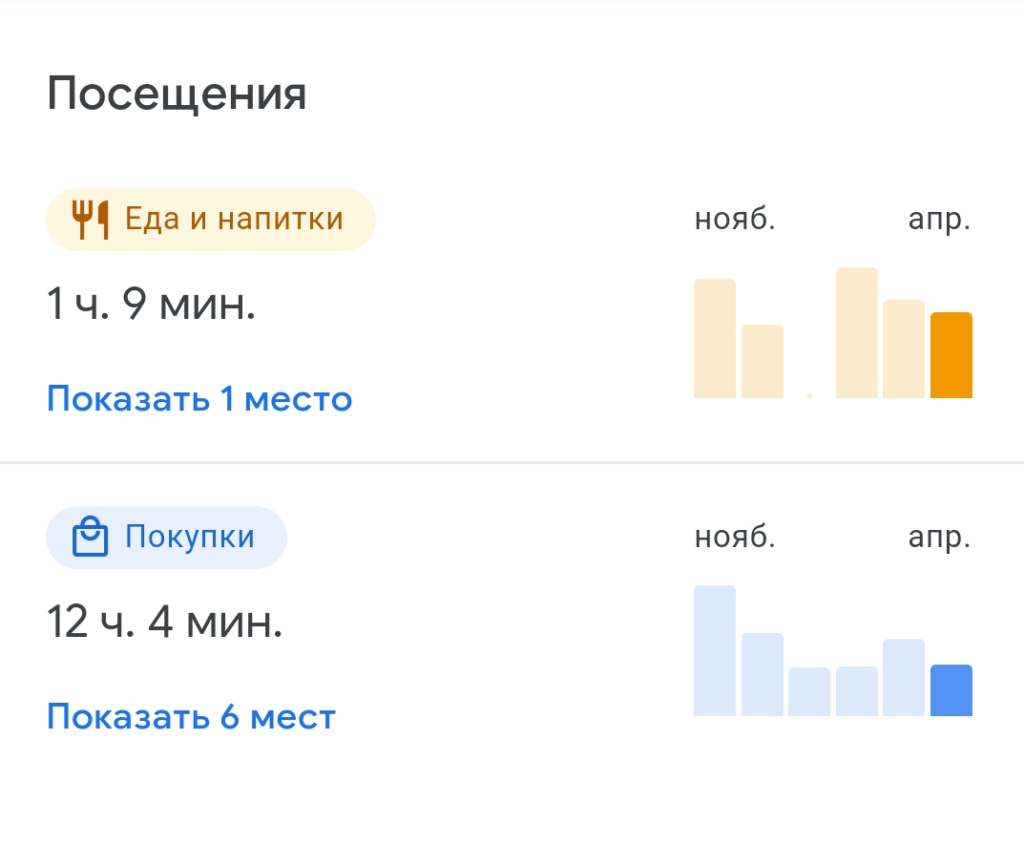
Task: Open the Показать 6 мест link
Action: coord(191,717)
